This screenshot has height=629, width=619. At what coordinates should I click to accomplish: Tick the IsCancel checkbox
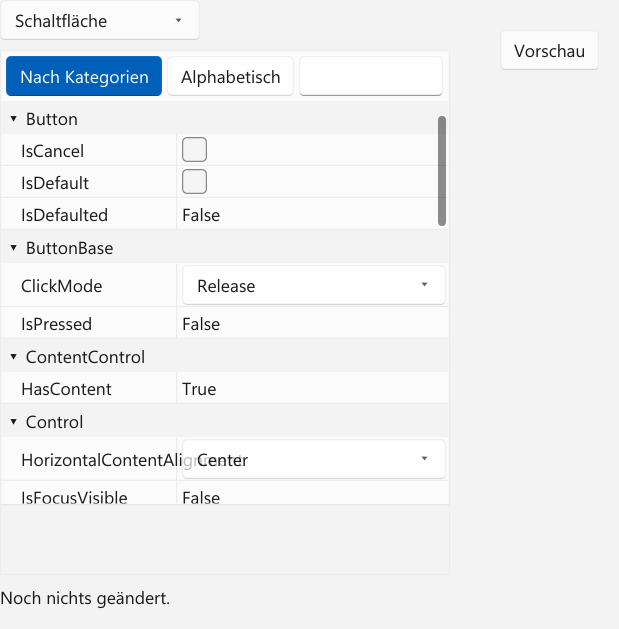click(195, 150)
